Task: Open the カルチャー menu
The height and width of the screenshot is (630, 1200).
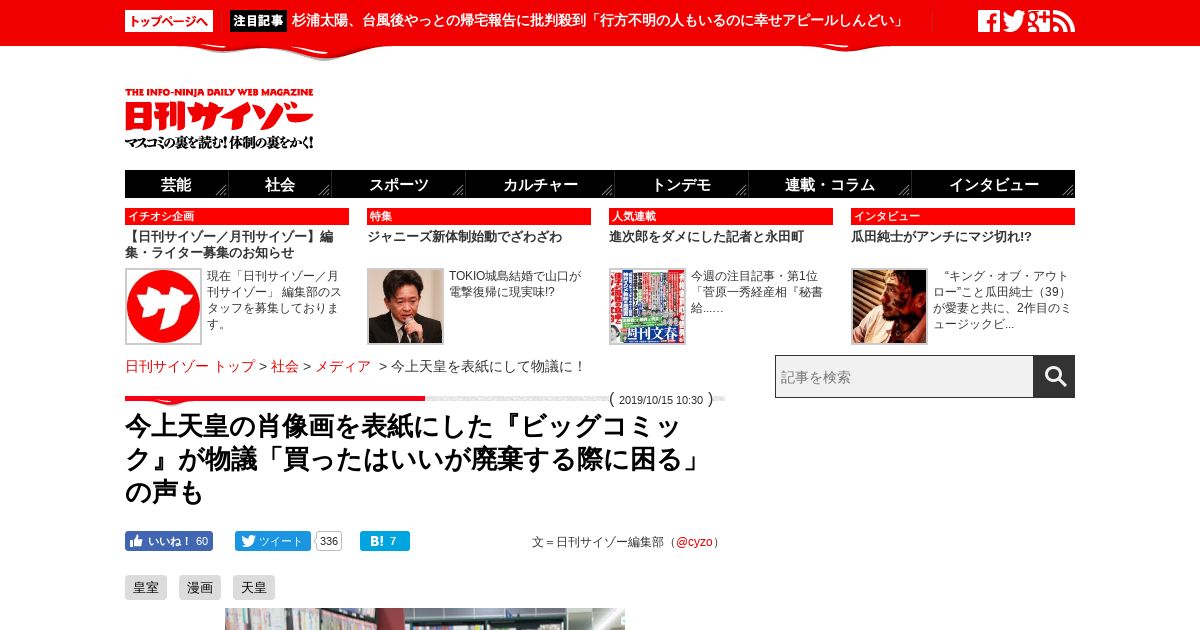Action: pos(540,184)
